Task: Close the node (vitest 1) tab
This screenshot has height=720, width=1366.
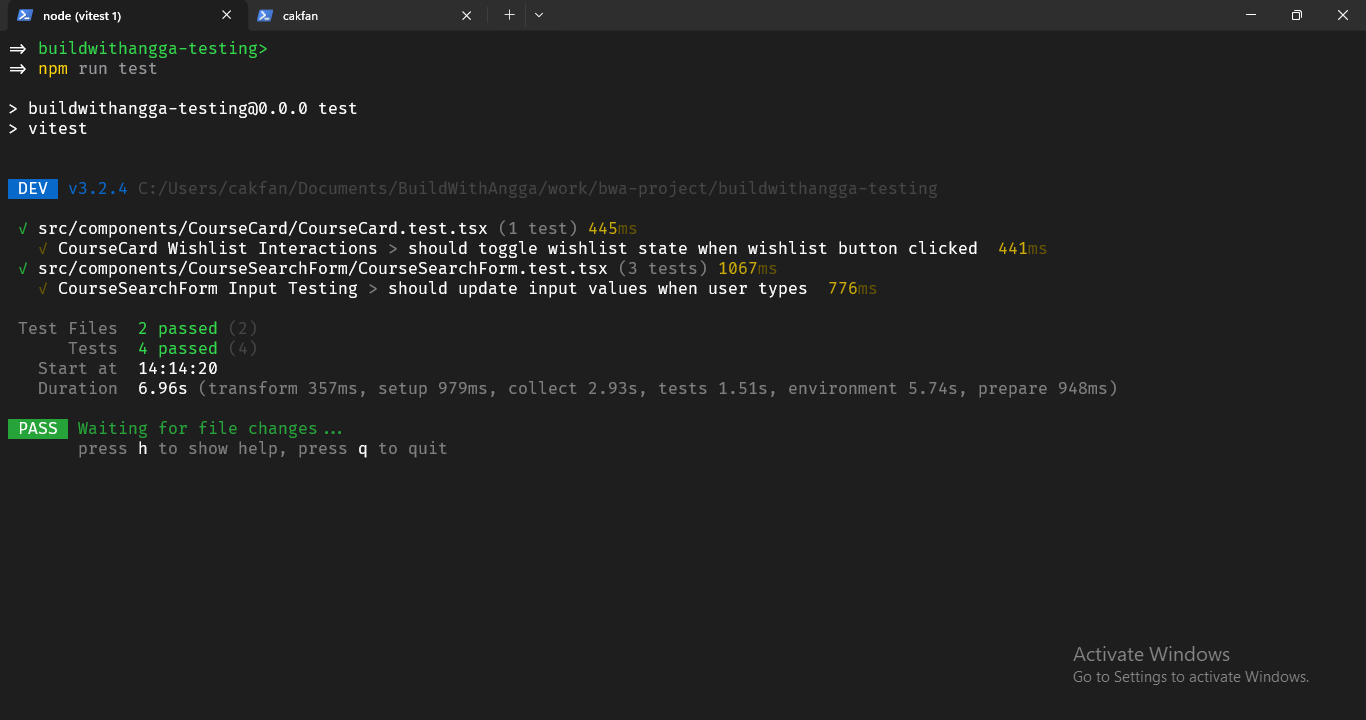Action: (x=226, y=15)
